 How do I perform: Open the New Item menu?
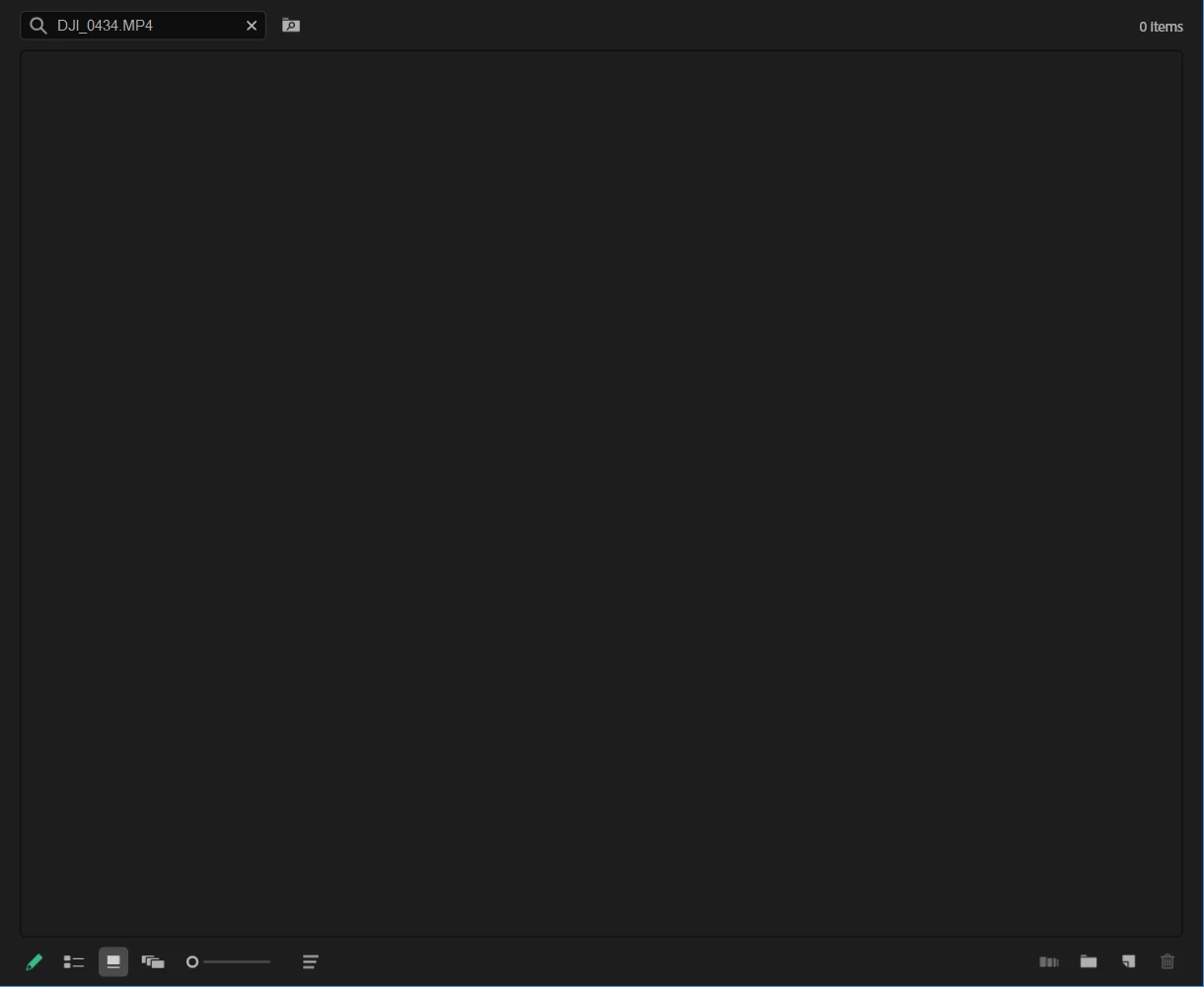1129,961
